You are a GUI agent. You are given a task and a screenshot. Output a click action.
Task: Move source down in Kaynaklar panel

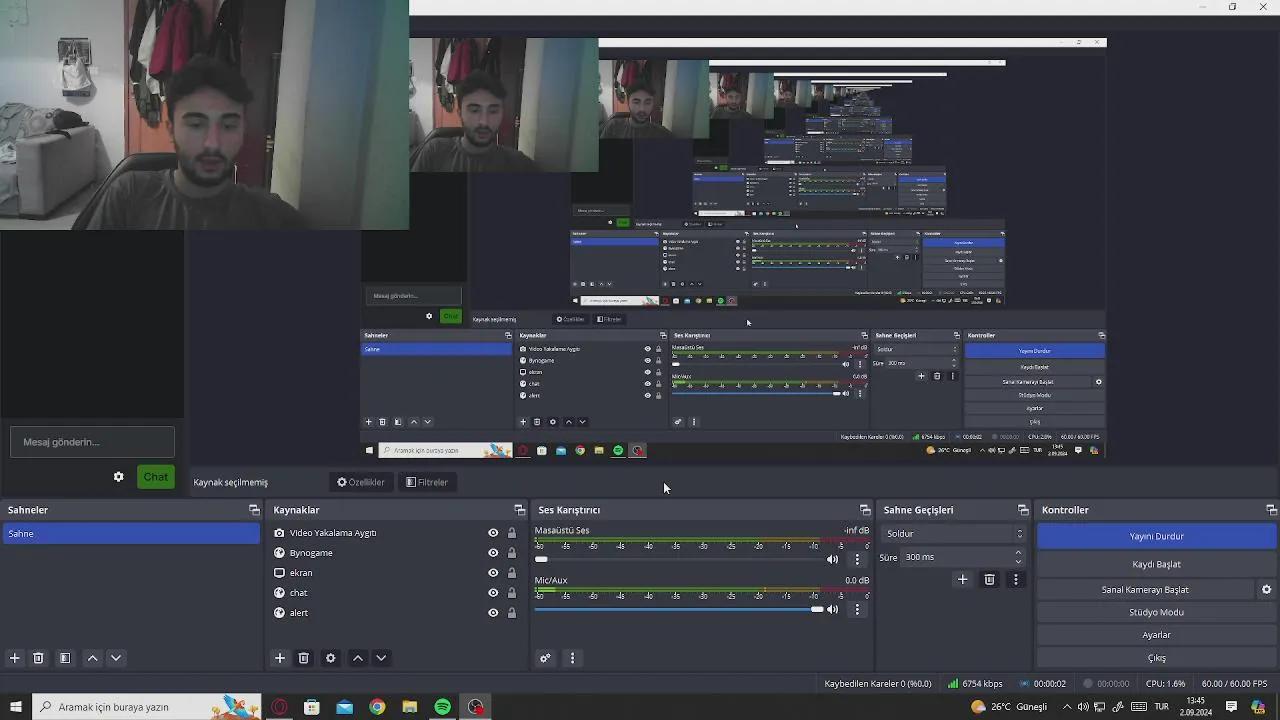coord(381,658)
